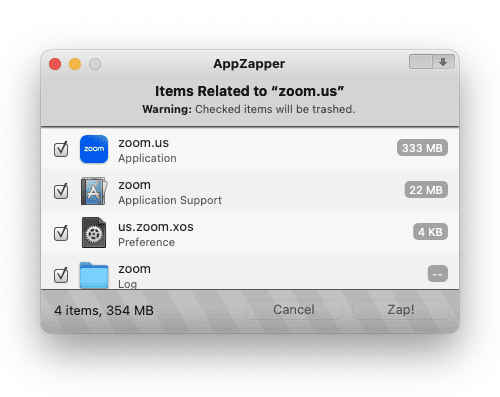This screenshot has height=397, width=500.
Task: Uncheck the zoom Application Support checkbox
Action: 61,191
